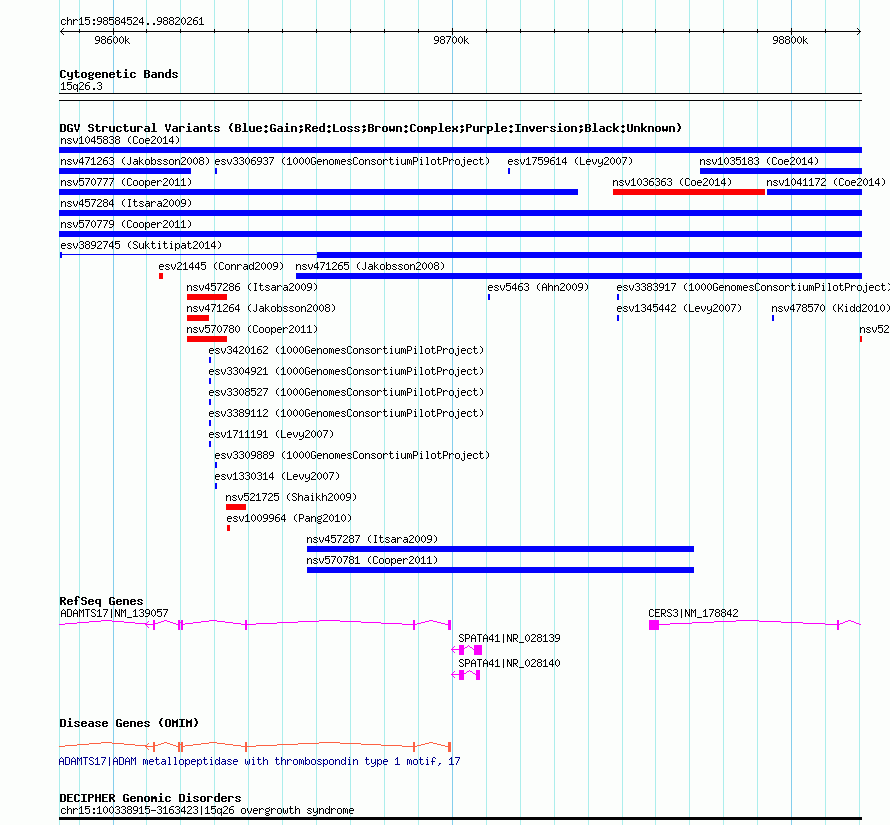Select esv5463 (Ahn2009) variant label
The width and height of the screenshot is (890, 825).
coord(538,287)
